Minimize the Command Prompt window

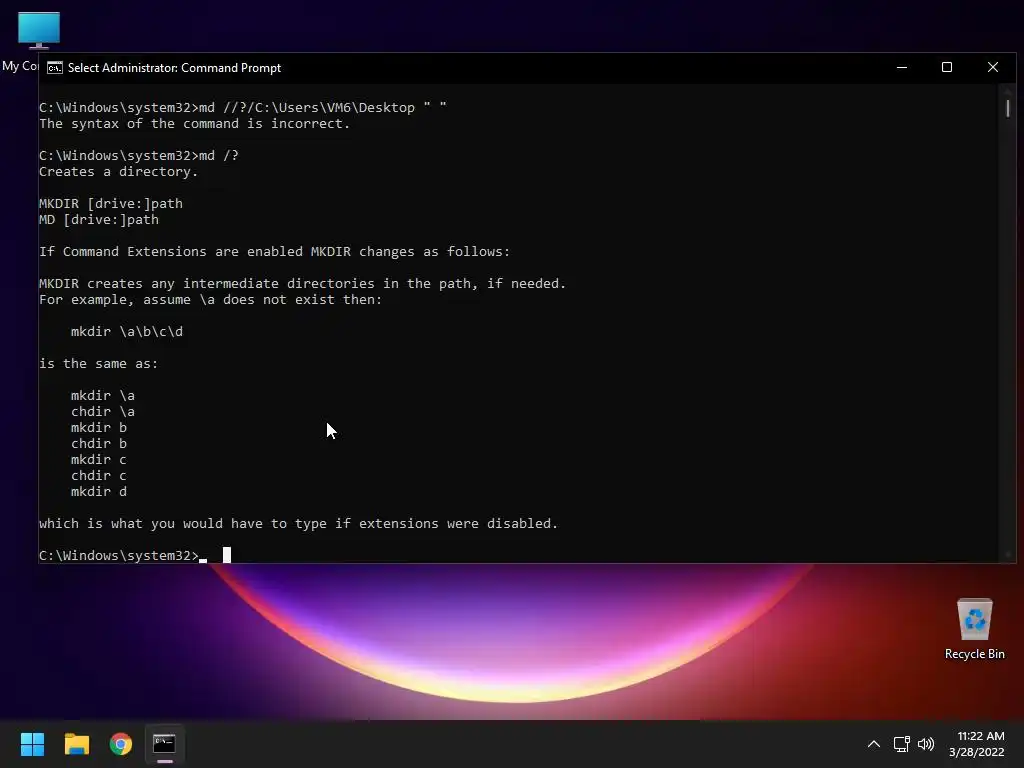click(902, 67)
